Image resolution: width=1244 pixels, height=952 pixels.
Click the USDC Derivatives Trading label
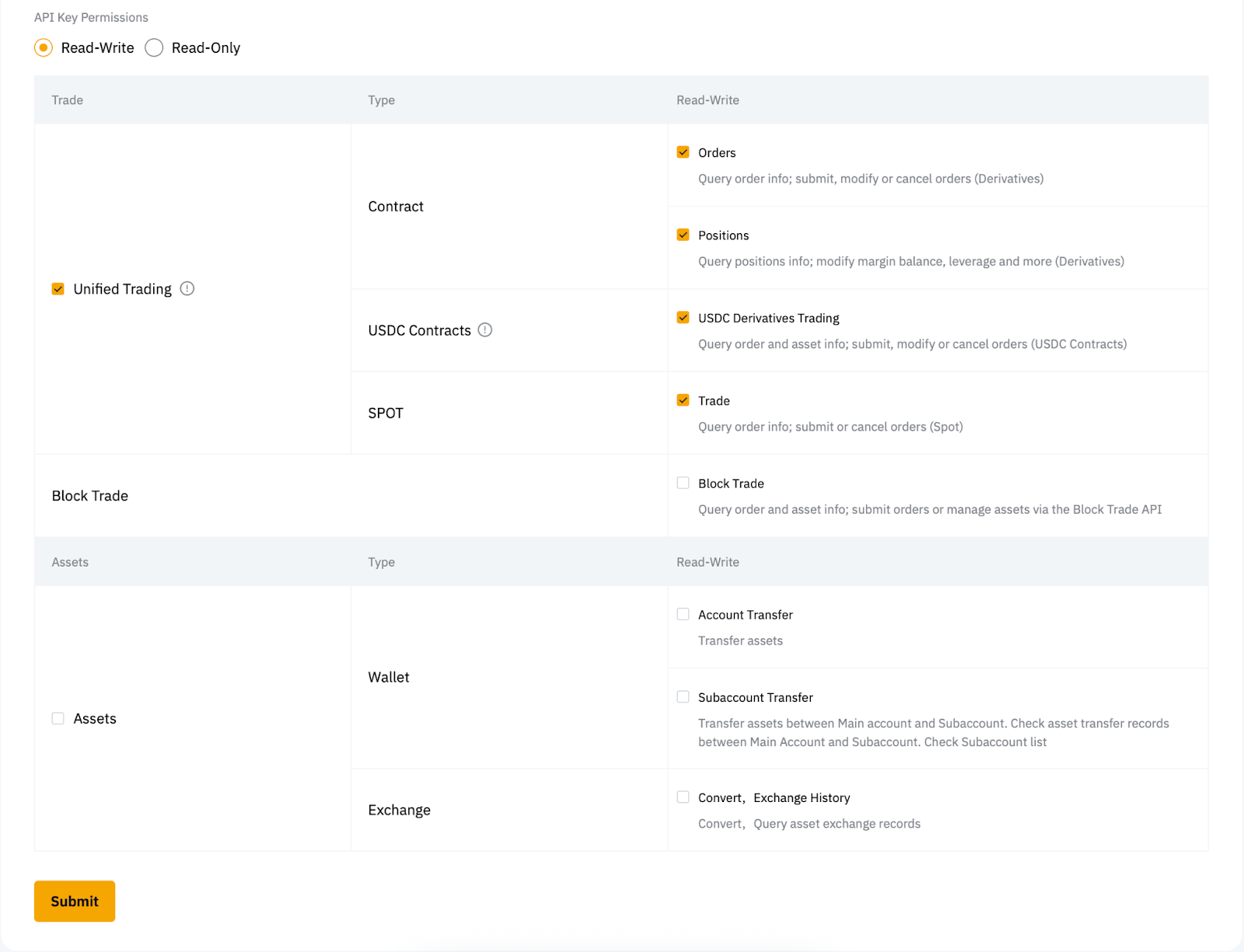(x=768, y=319)
